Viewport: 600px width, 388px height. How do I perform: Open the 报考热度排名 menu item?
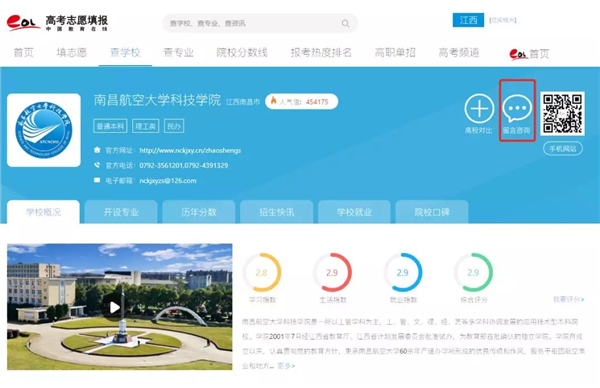tap(321, 52)
